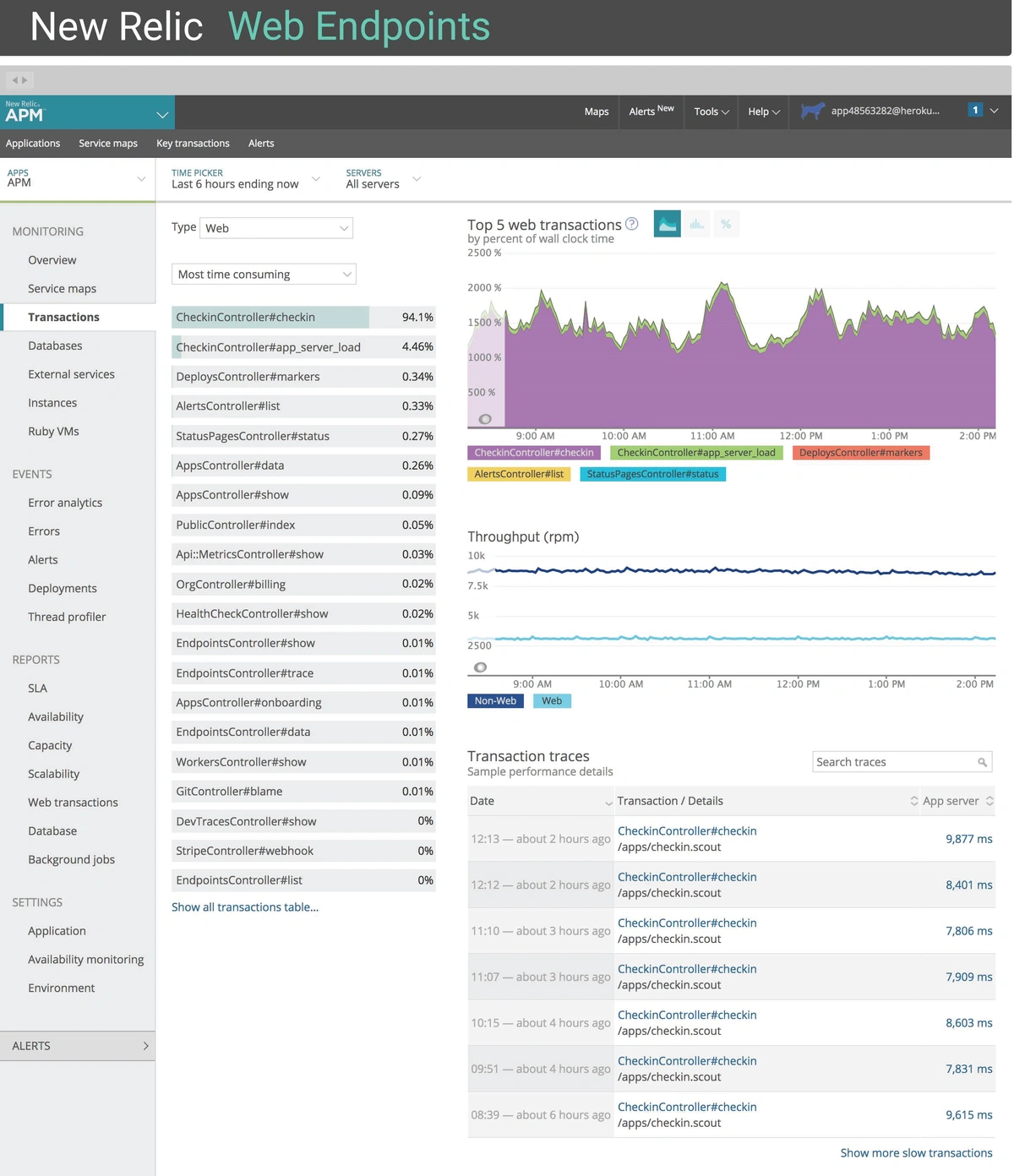The height and width of the screenshot is (1176, 1014).
Task: Open Background jobs report in the sidebar
Action: (x=71, y=859)
